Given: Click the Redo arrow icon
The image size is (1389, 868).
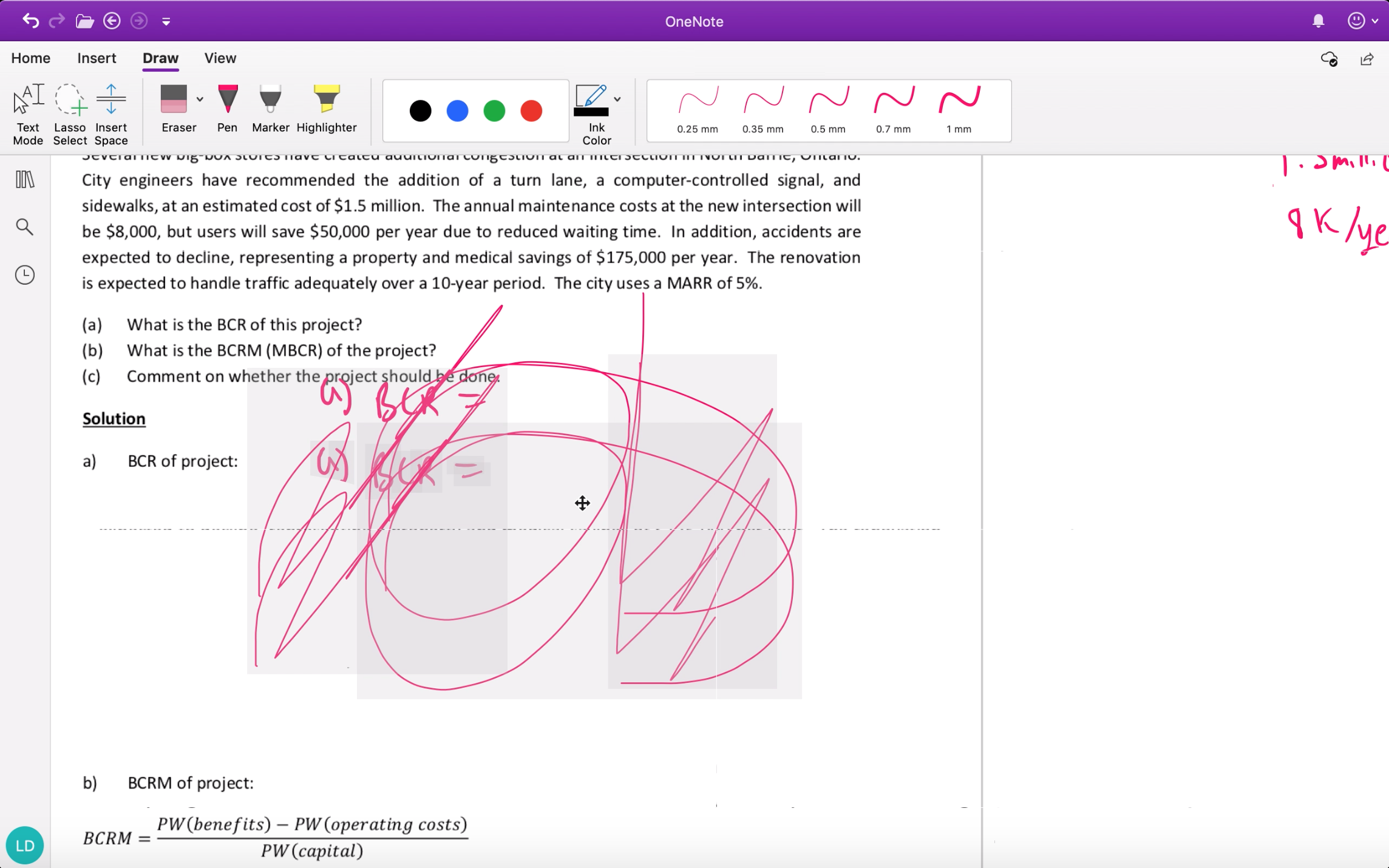Looking at the screenshot, I should click(56, 21).
